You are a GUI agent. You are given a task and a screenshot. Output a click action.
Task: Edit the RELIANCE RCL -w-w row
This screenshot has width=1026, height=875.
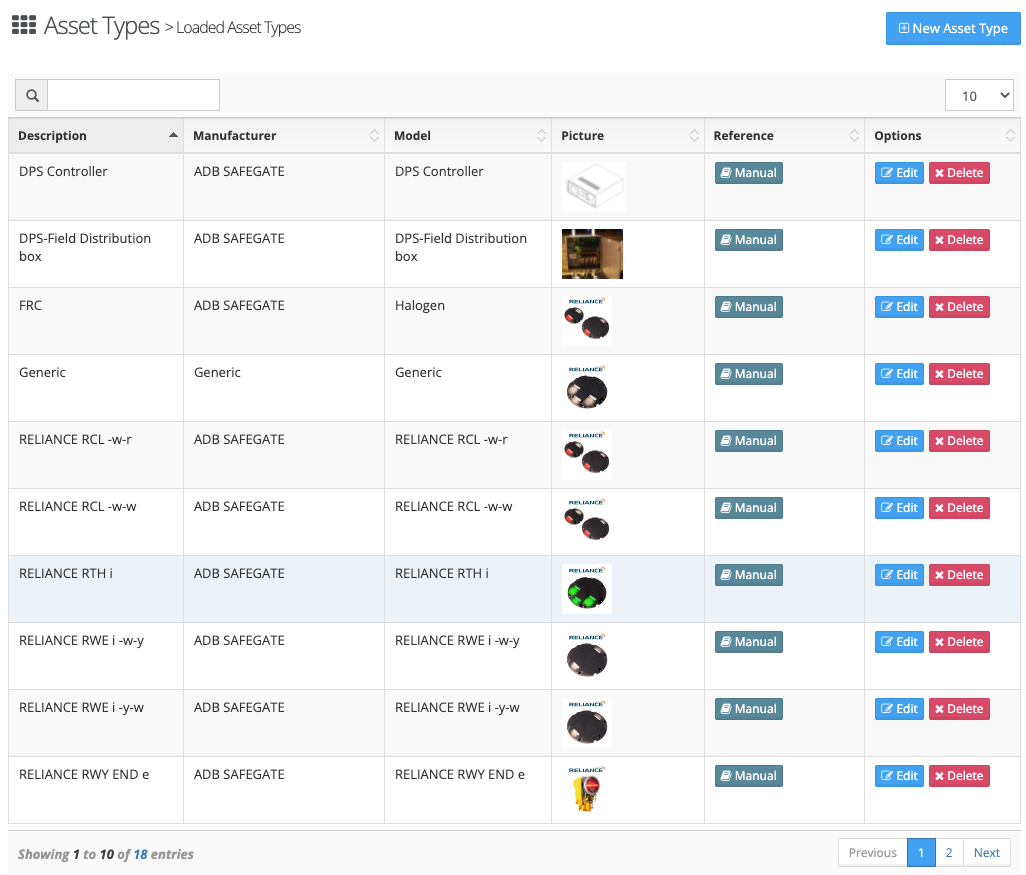pos(899,508)
